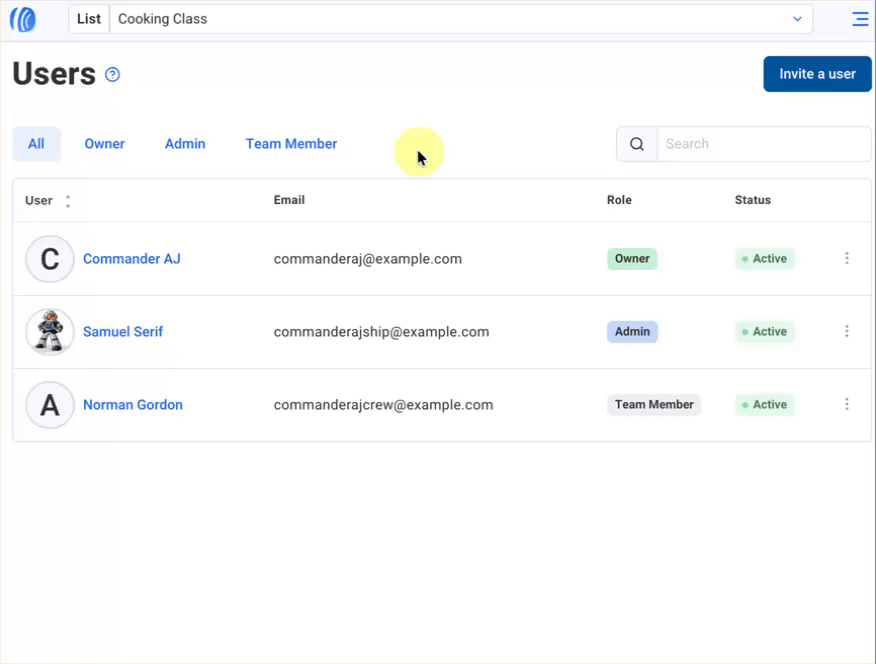Click Norman Gordon's A avatar
The width and height of the screenshot is (876, 664).
pos(50,405)
